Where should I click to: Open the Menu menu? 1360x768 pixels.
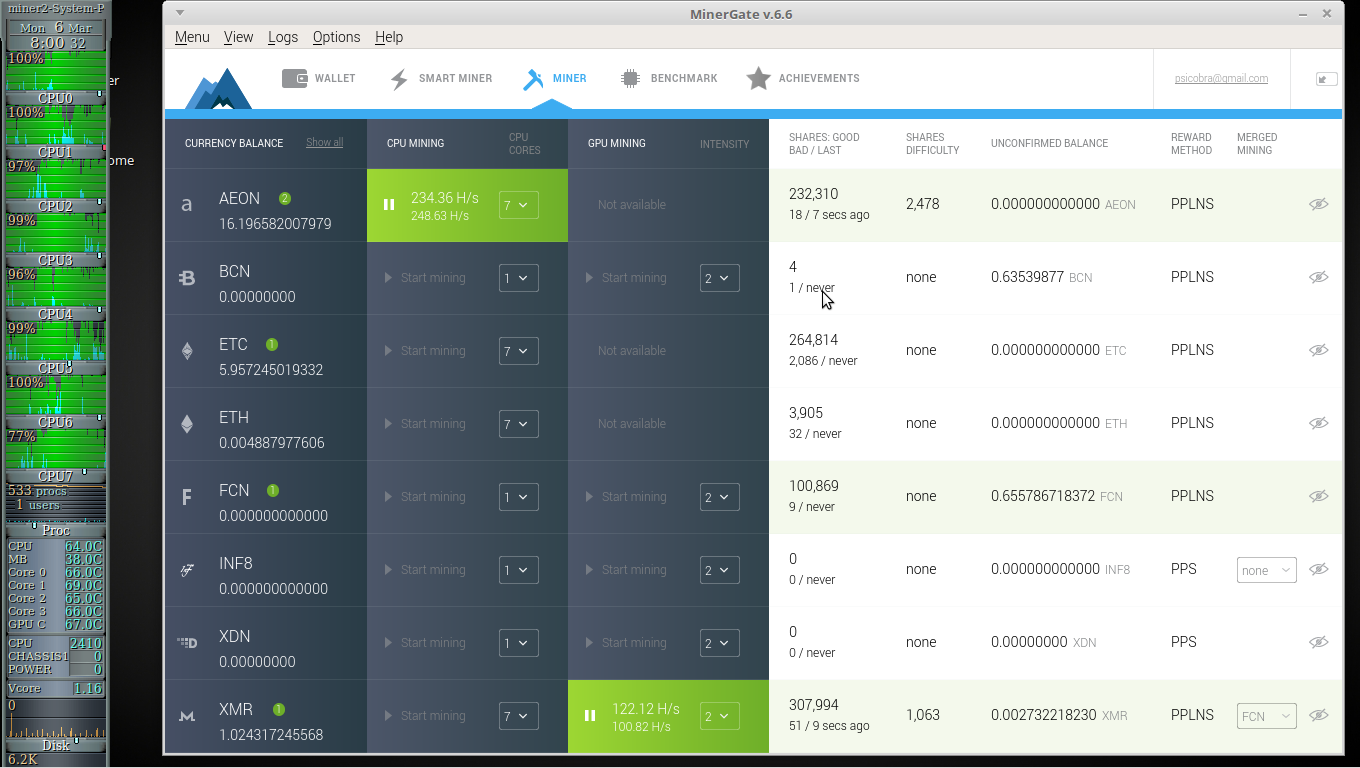[192, 37]
